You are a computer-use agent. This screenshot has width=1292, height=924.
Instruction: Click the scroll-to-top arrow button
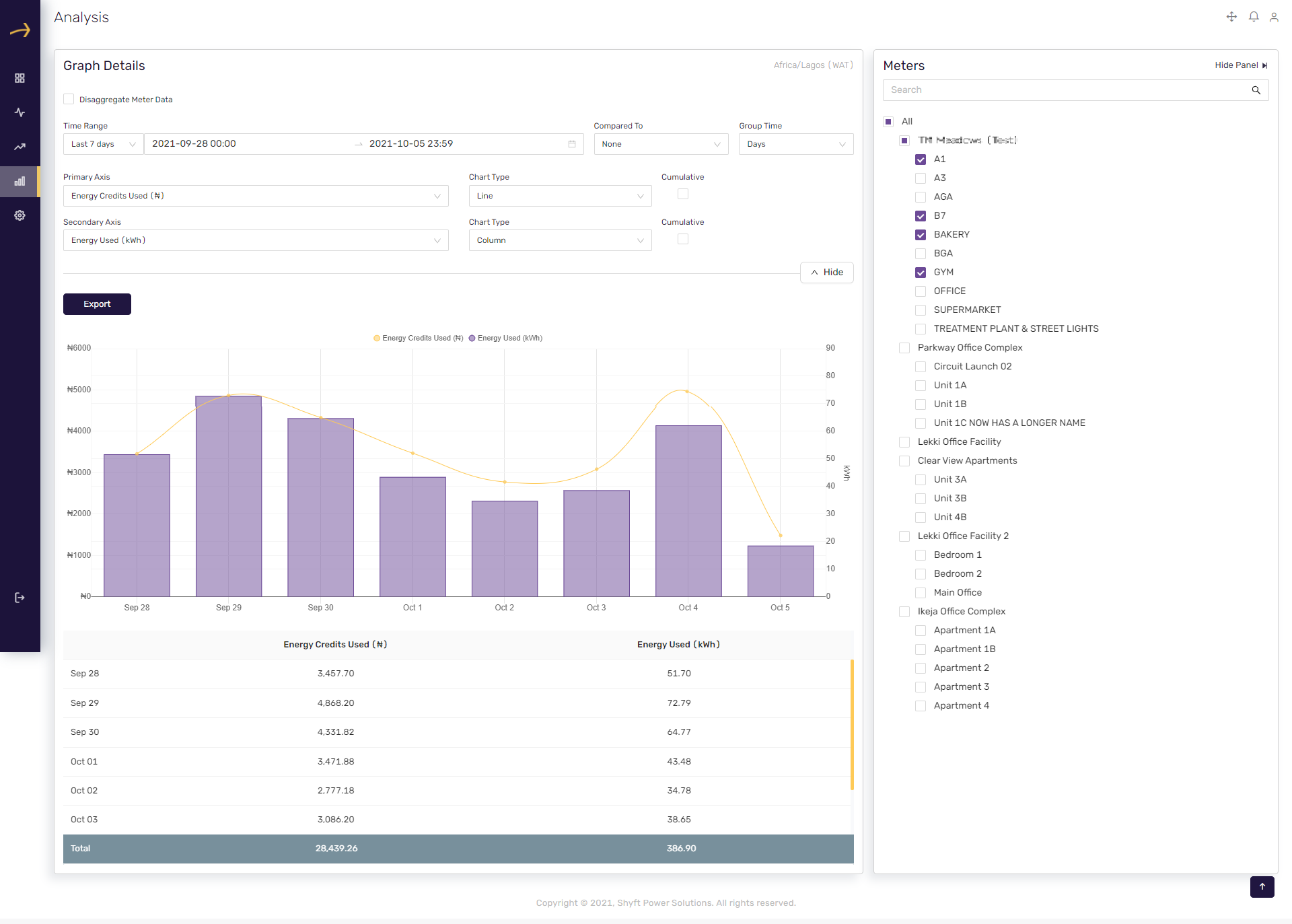click(x=1262, y=886)
